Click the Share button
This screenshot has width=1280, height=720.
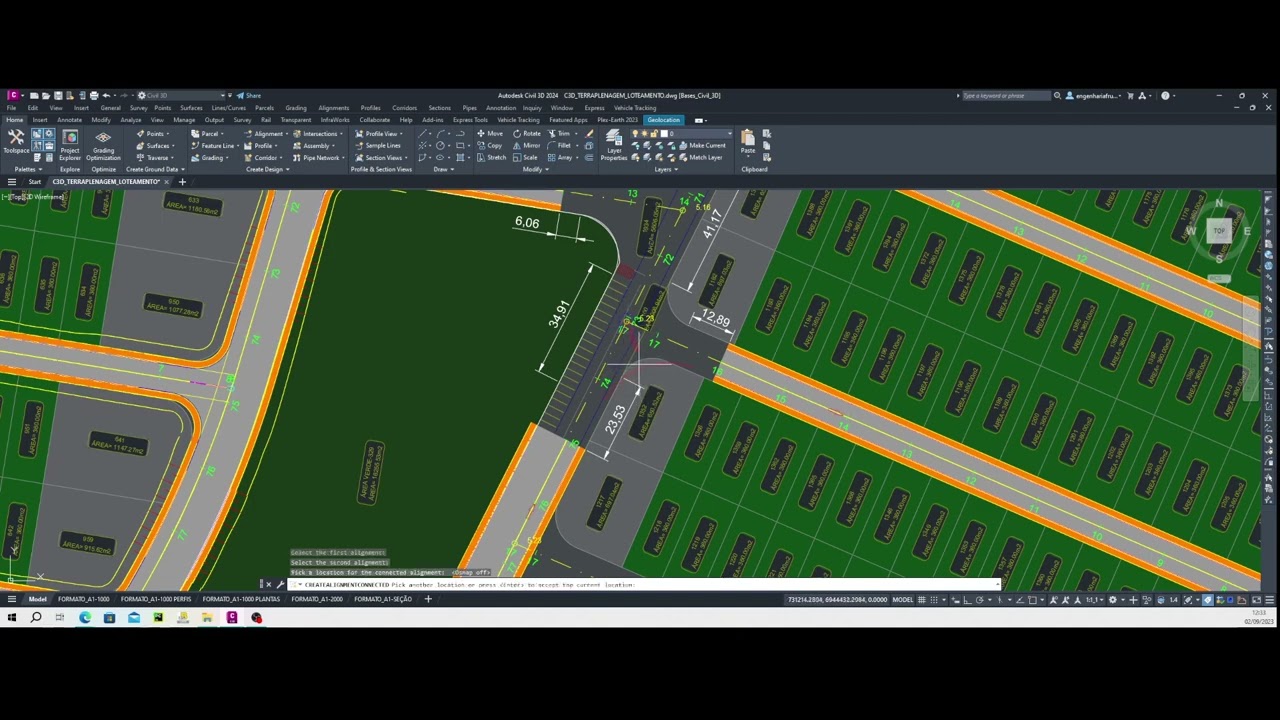[249, 96]
